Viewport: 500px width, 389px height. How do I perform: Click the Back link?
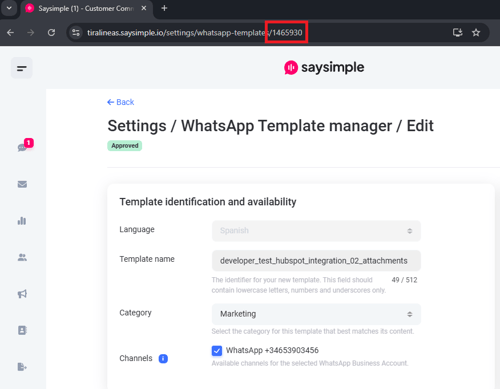121,102
